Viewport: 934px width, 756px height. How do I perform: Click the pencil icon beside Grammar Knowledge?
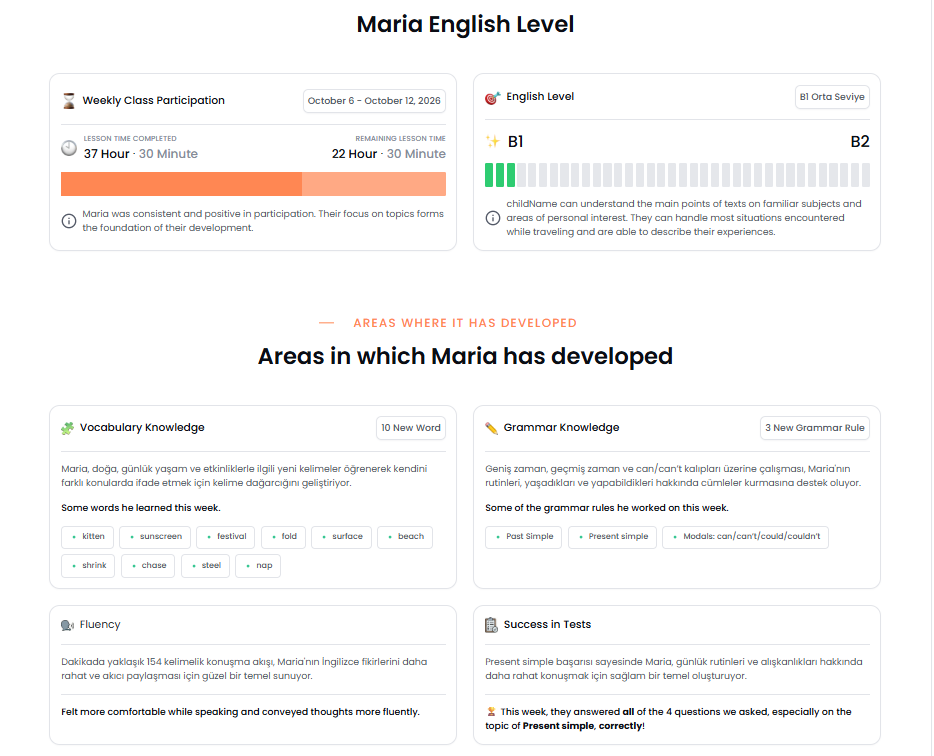[x=491, y=428]
